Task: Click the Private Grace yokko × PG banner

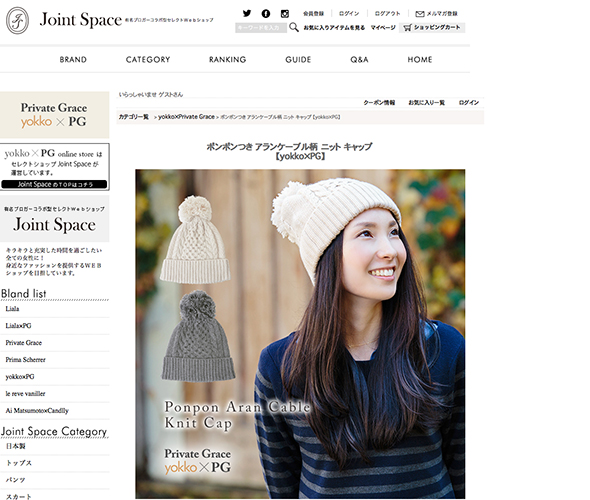Action: pyautogui.click(x=55, y=115)
